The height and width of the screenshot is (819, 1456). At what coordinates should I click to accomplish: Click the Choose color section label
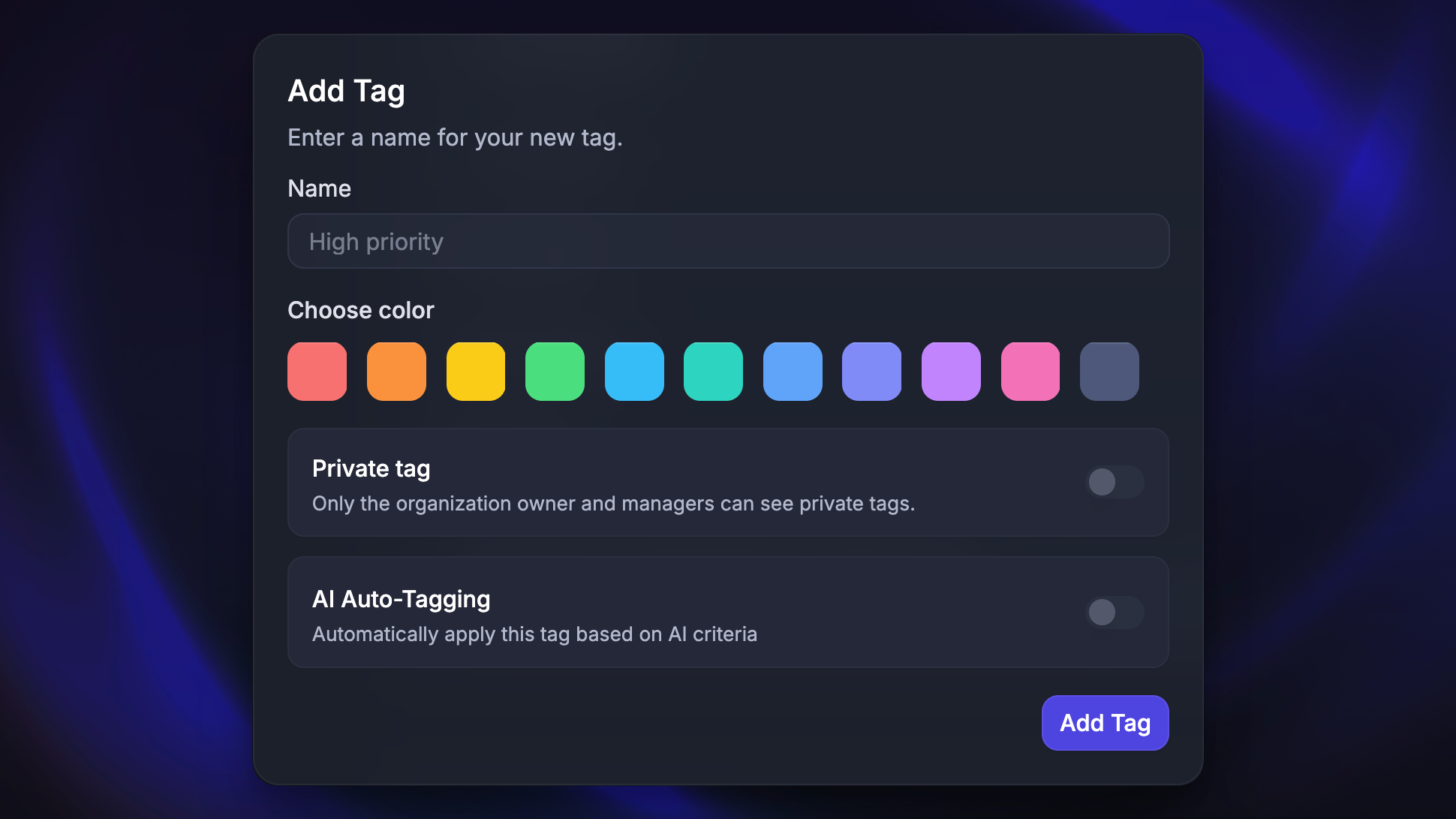click(x=360, y=309)
